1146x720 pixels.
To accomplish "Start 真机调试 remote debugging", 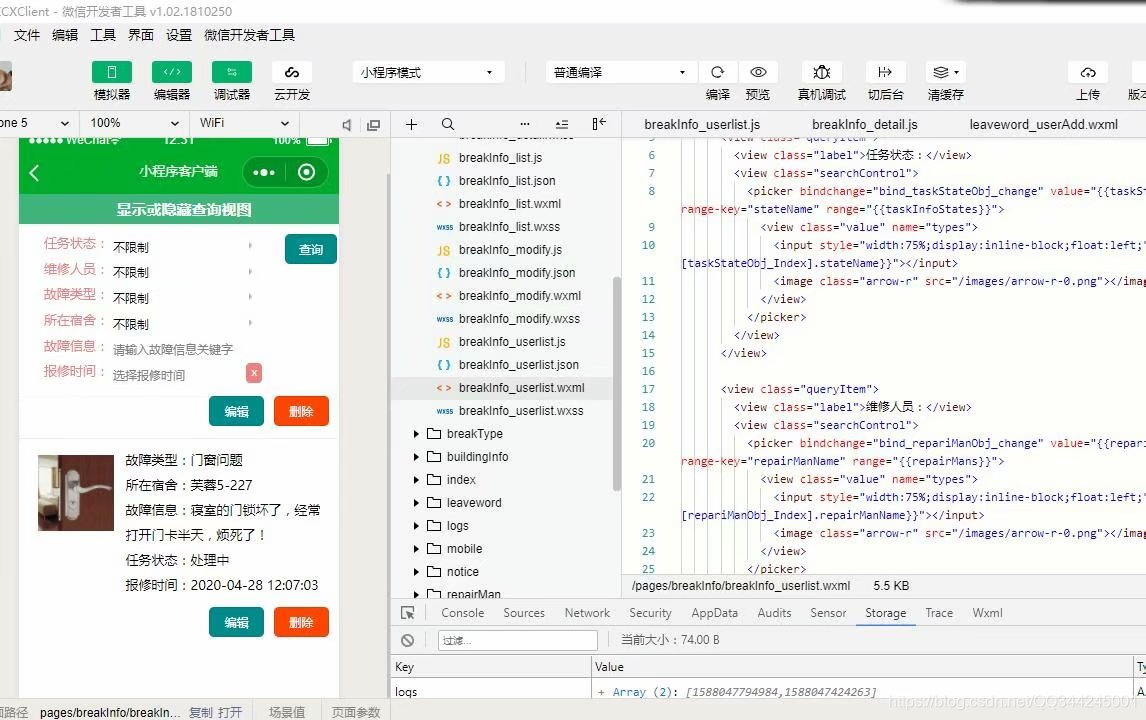I will point(821,72).
